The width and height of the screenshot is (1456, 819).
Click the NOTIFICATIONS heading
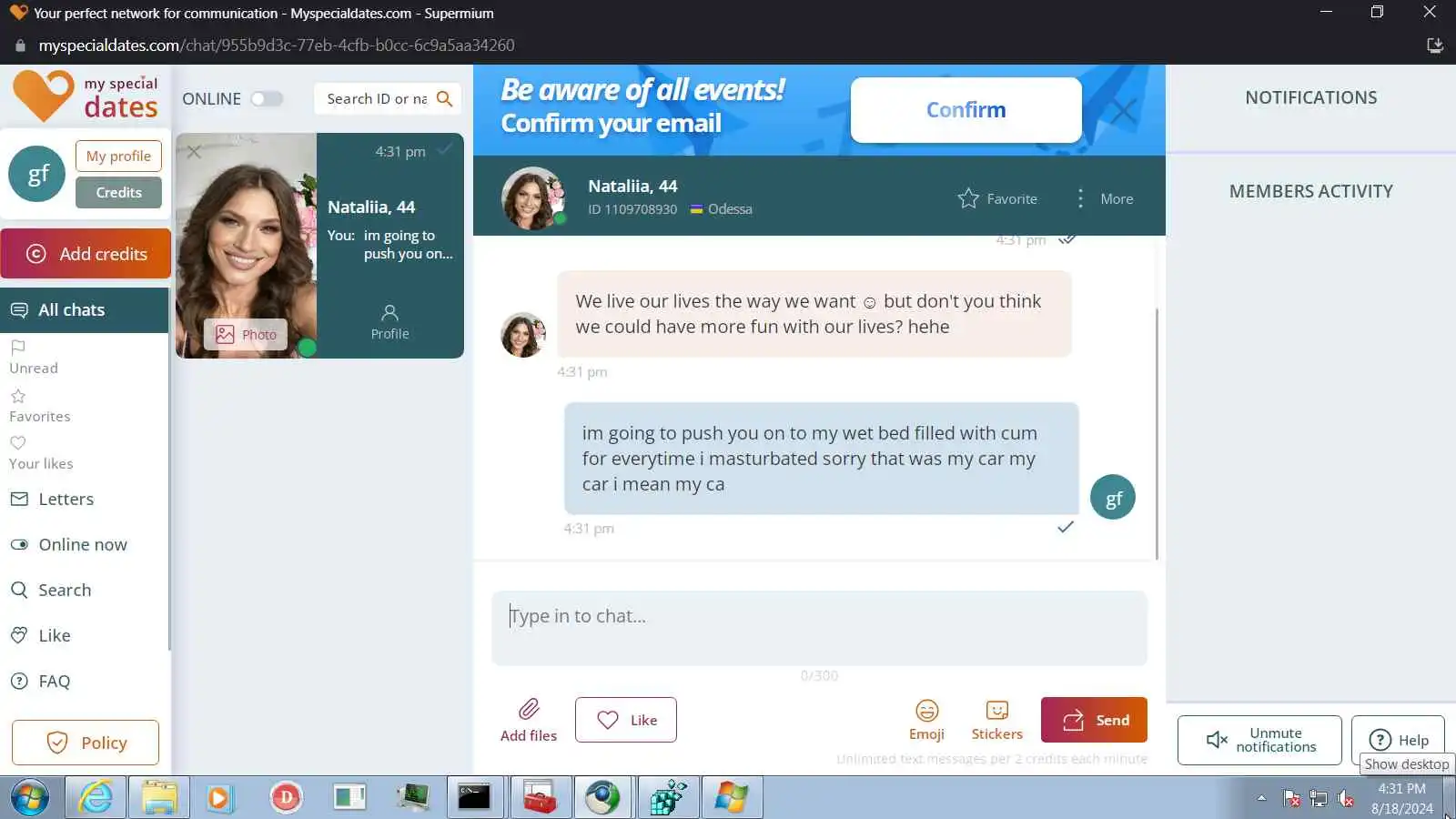click(x=1310, y=97)
